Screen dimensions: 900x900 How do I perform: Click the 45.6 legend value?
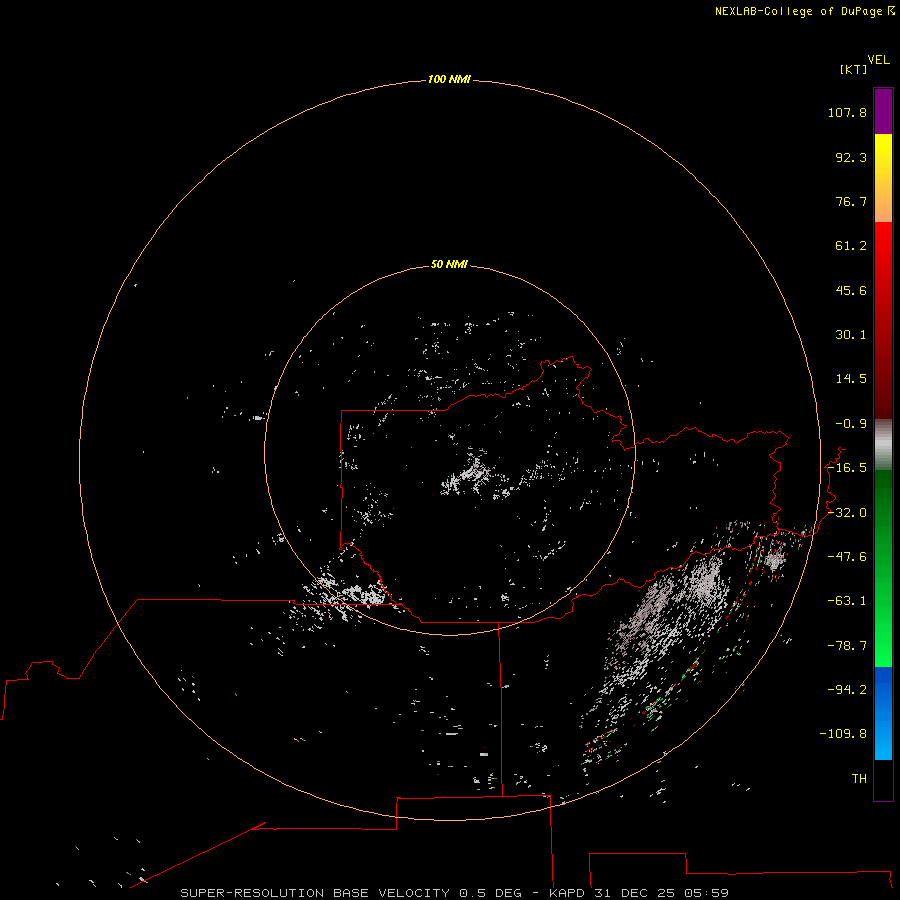851,290
